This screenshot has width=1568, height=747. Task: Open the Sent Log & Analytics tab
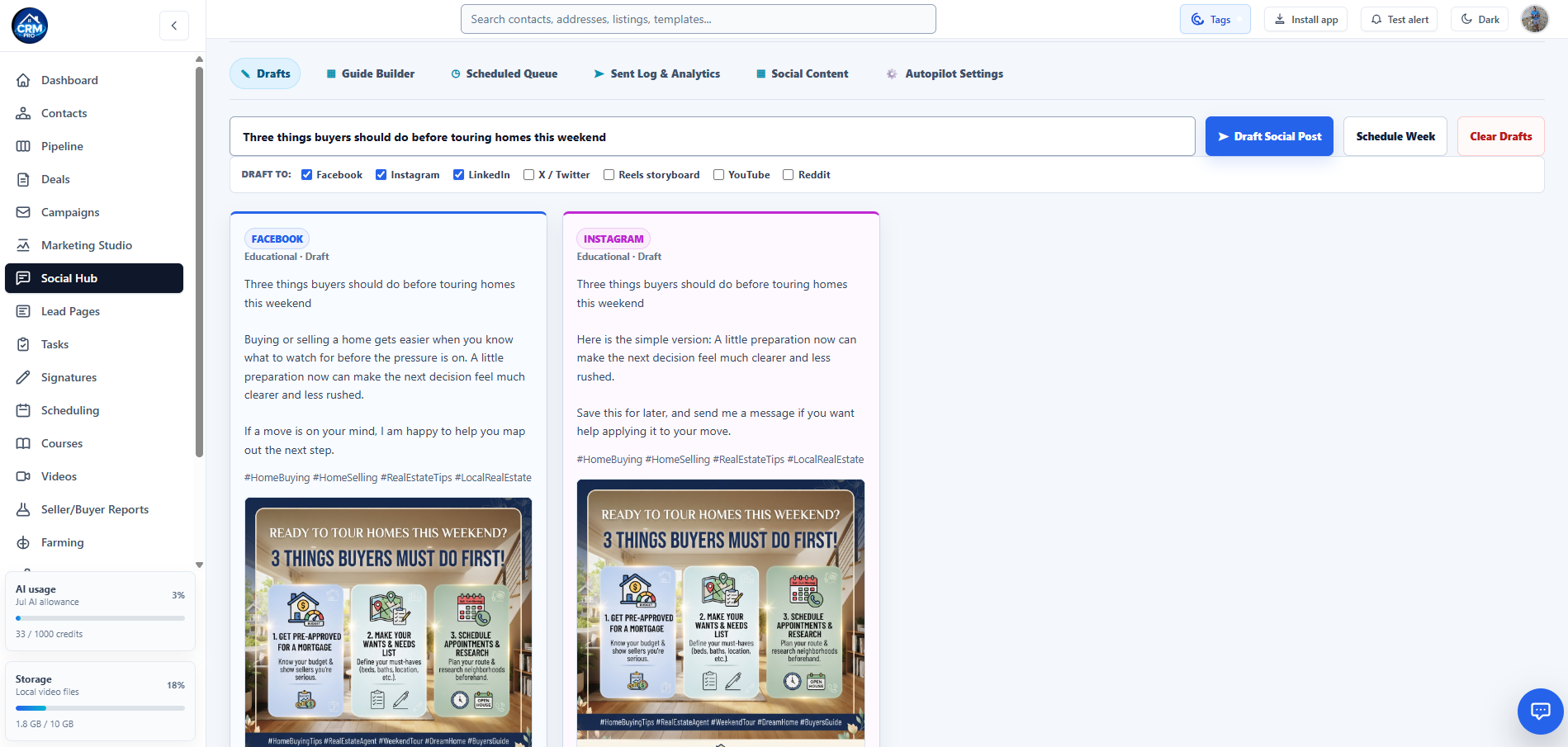[657, 73]
